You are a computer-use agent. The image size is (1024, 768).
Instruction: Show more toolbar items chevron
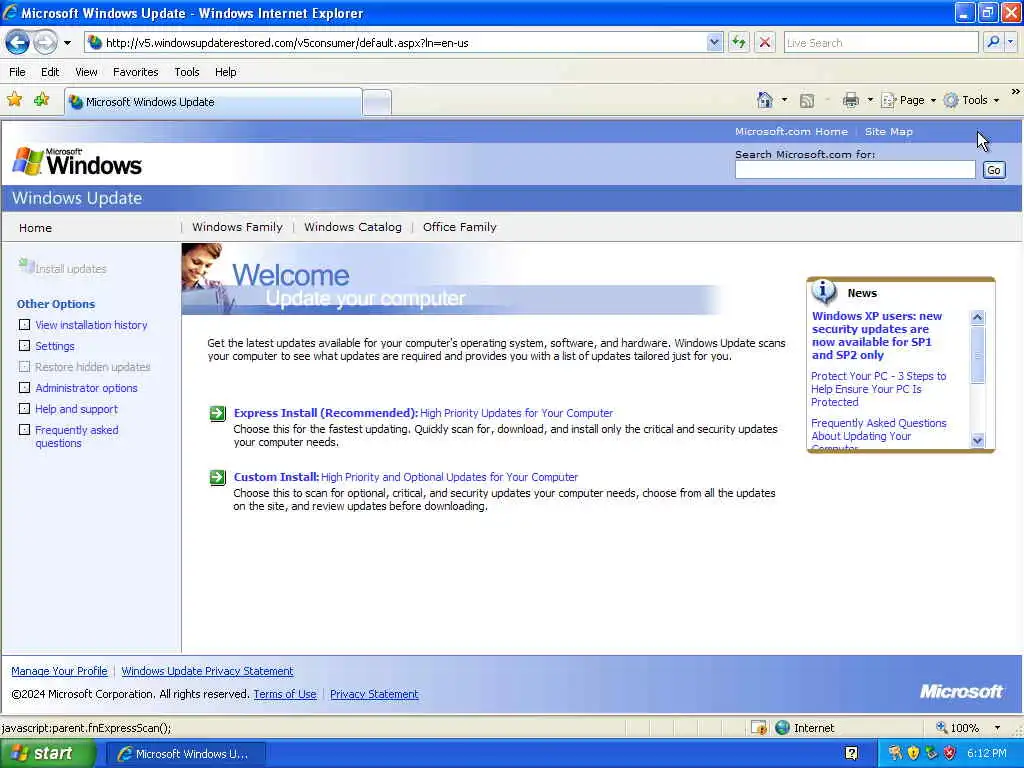pos(1015,92)
